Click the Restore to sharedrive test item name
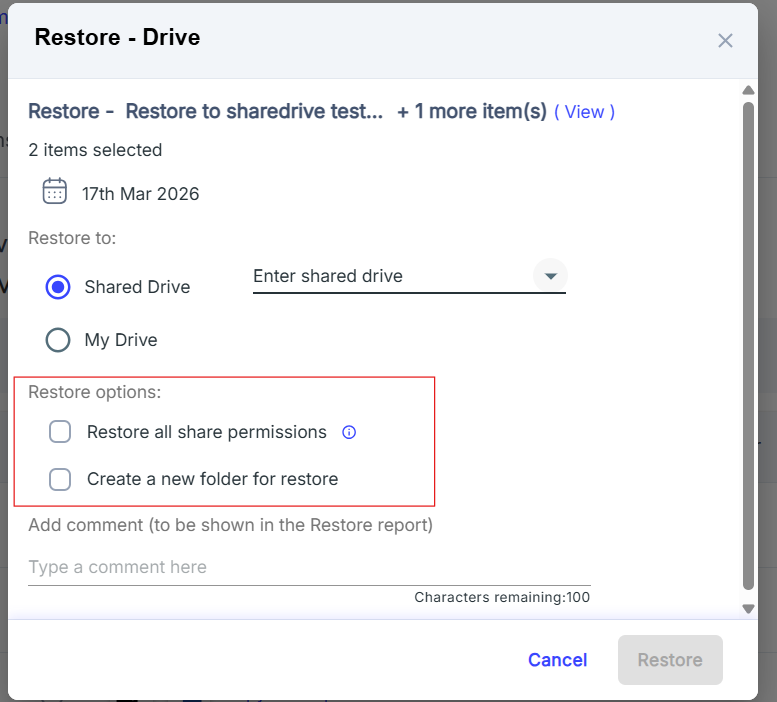 (x=254, y=112)
